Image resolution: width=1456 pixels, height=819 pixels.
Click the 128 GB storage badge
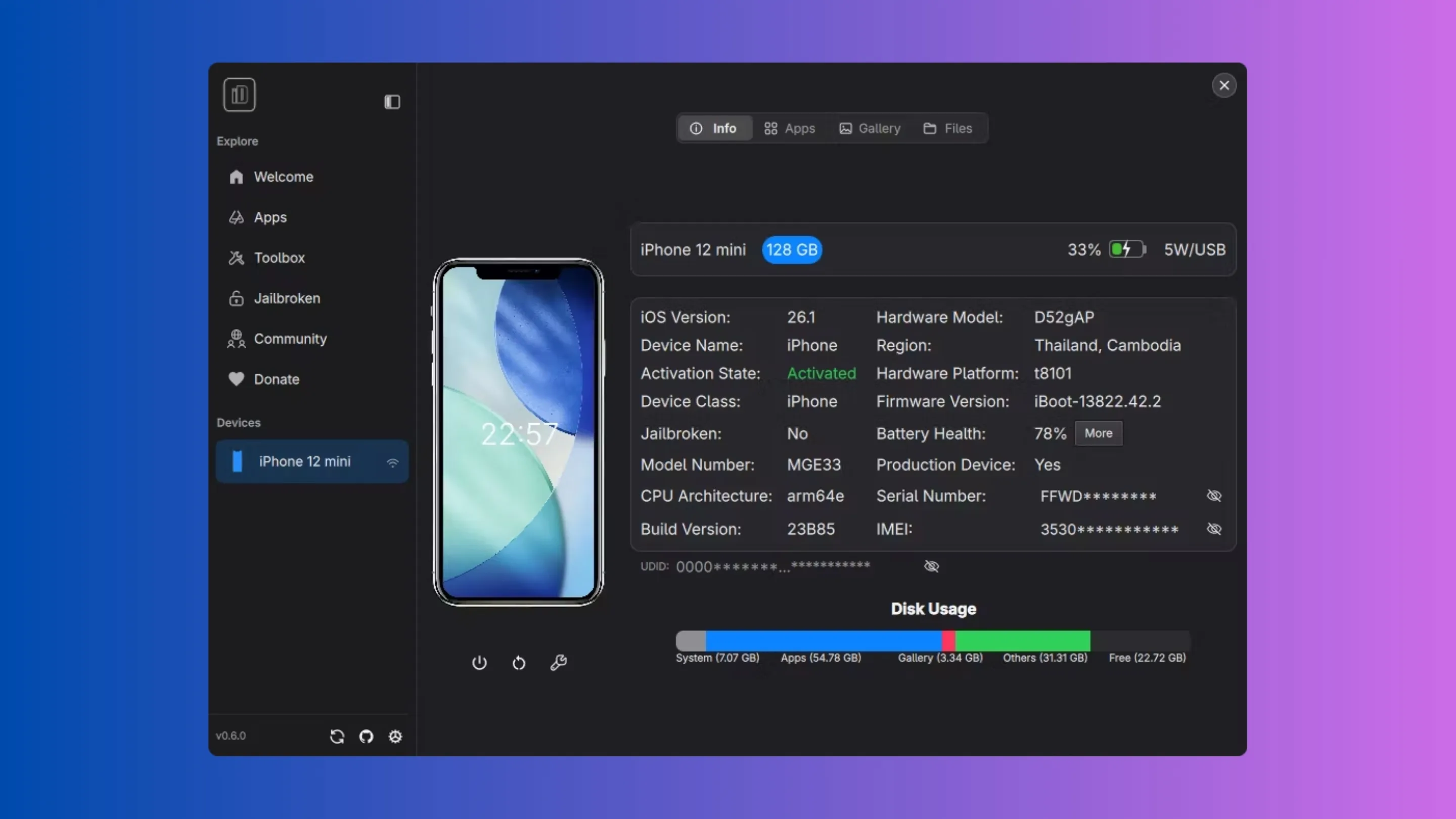792,250
